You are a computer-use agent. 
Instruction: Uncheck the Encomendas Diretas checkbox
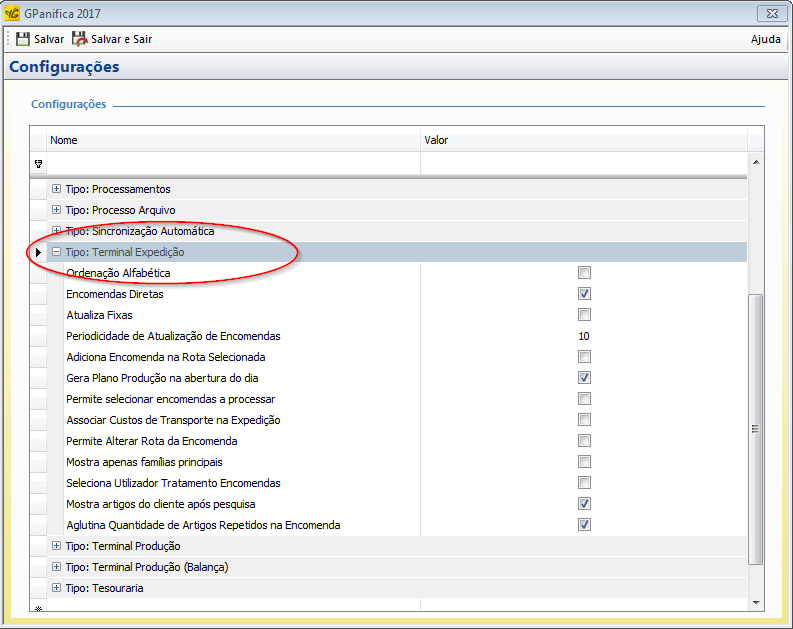coord(584,294)
